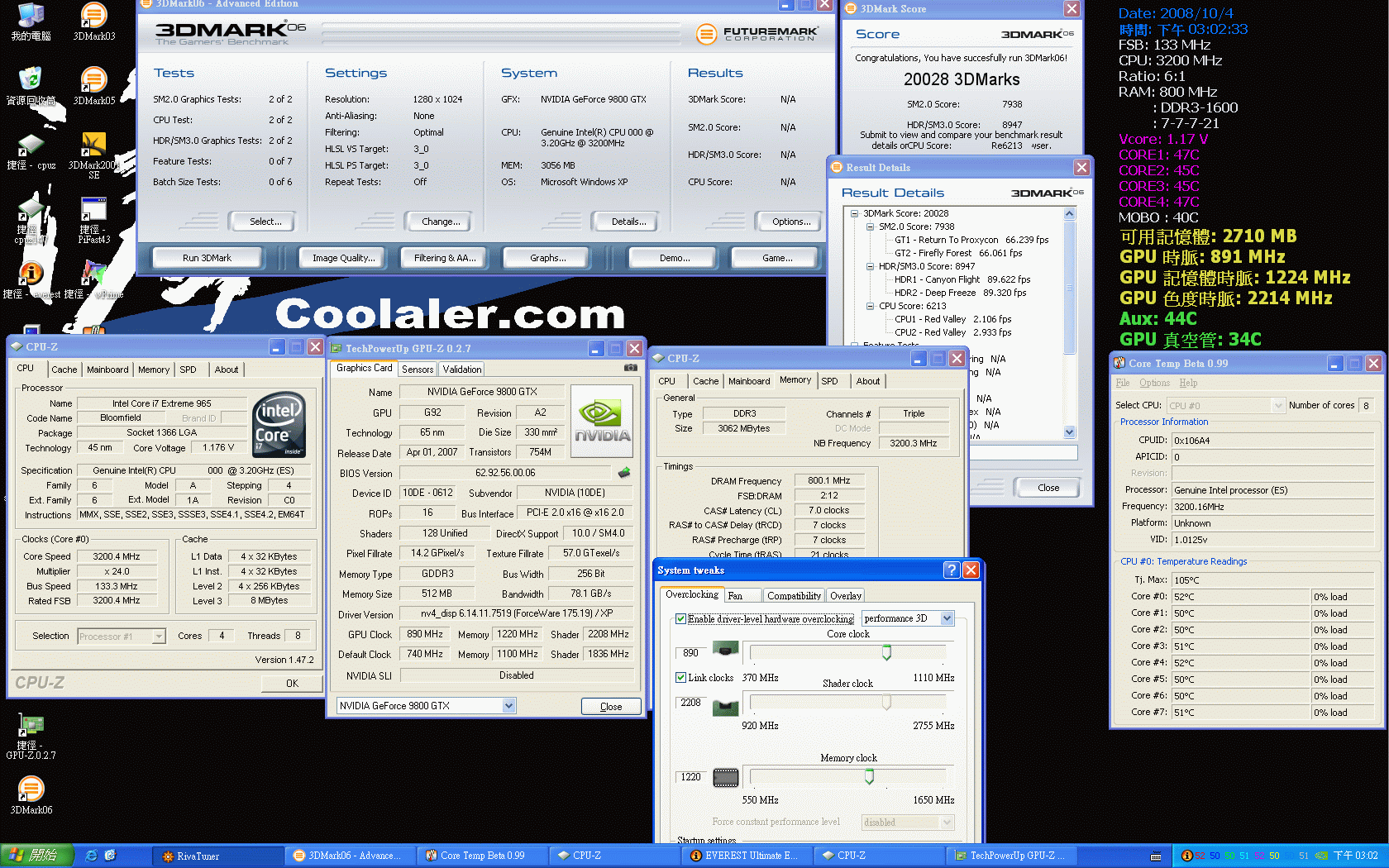The height and width of the screenshot is (868, 1389).
Task: Open the File menu in Core Temp
Action: pos(1122,383)
